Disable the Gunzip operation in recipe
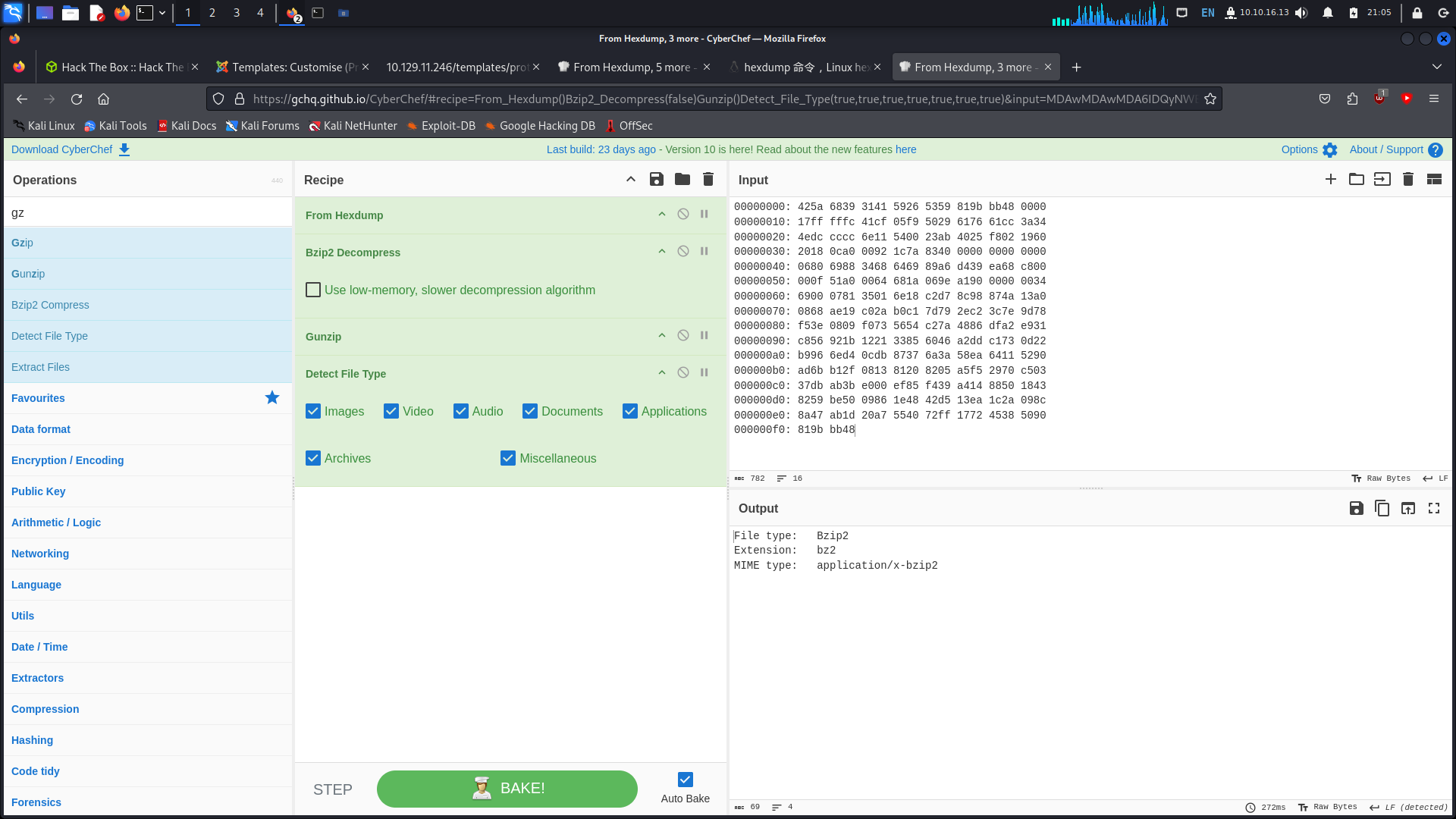The height and width of the screenshot is (819, 1456). point(683,336)
